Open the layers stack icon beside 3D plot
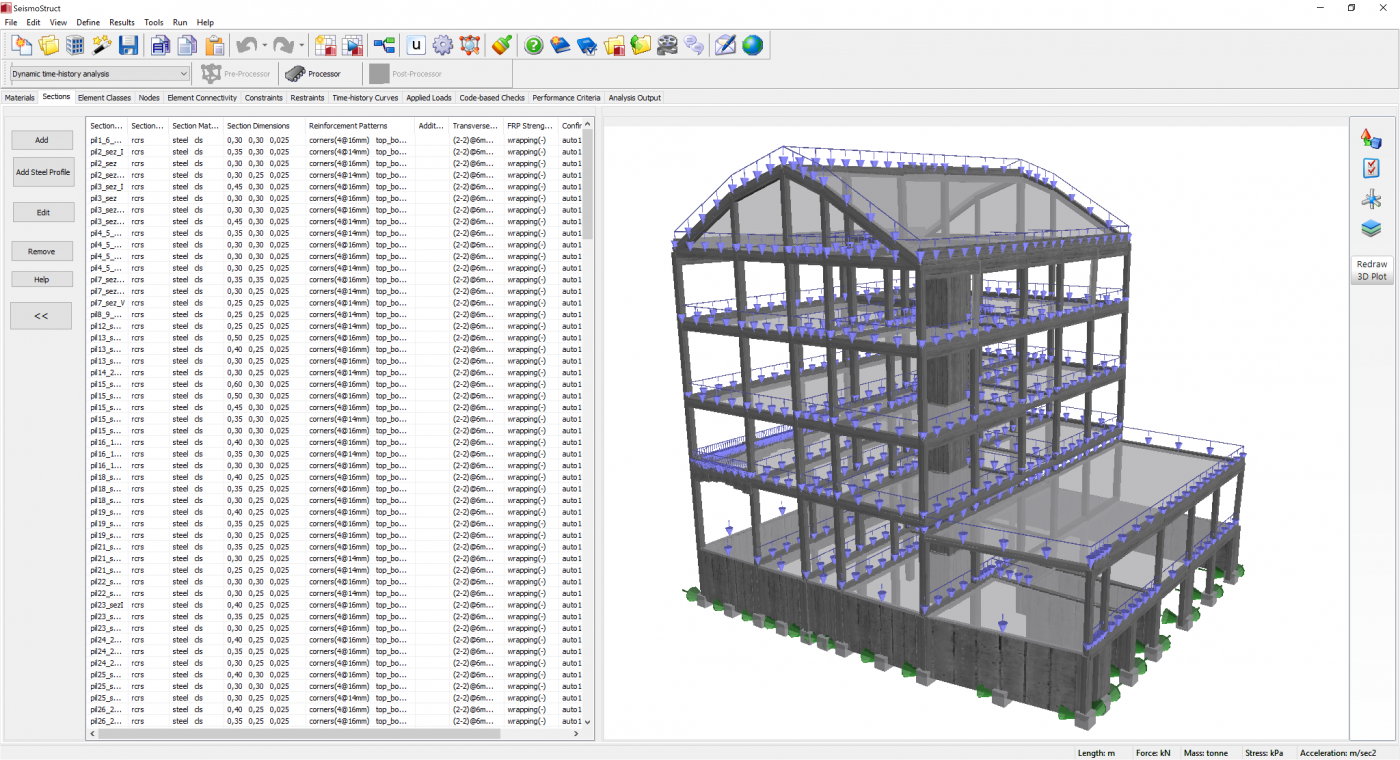 [1371, 228]
